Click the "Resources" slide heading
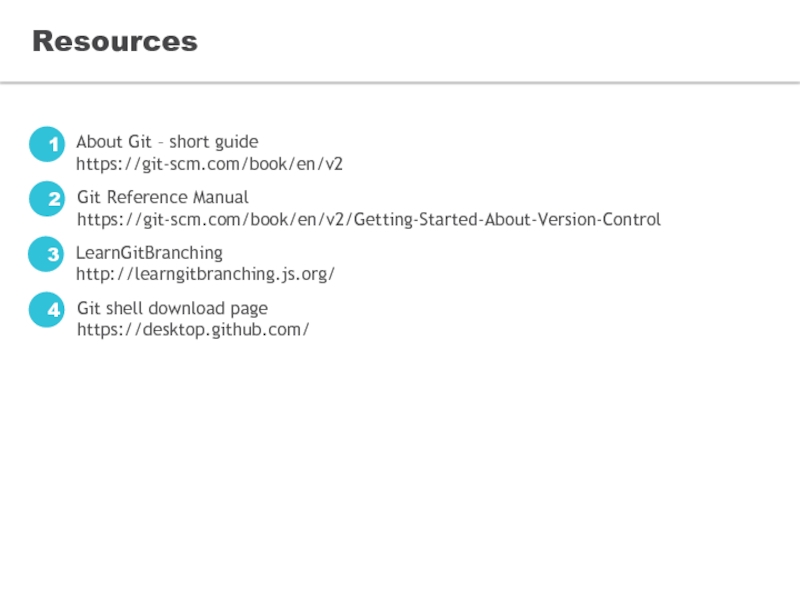 coord(115,42)
